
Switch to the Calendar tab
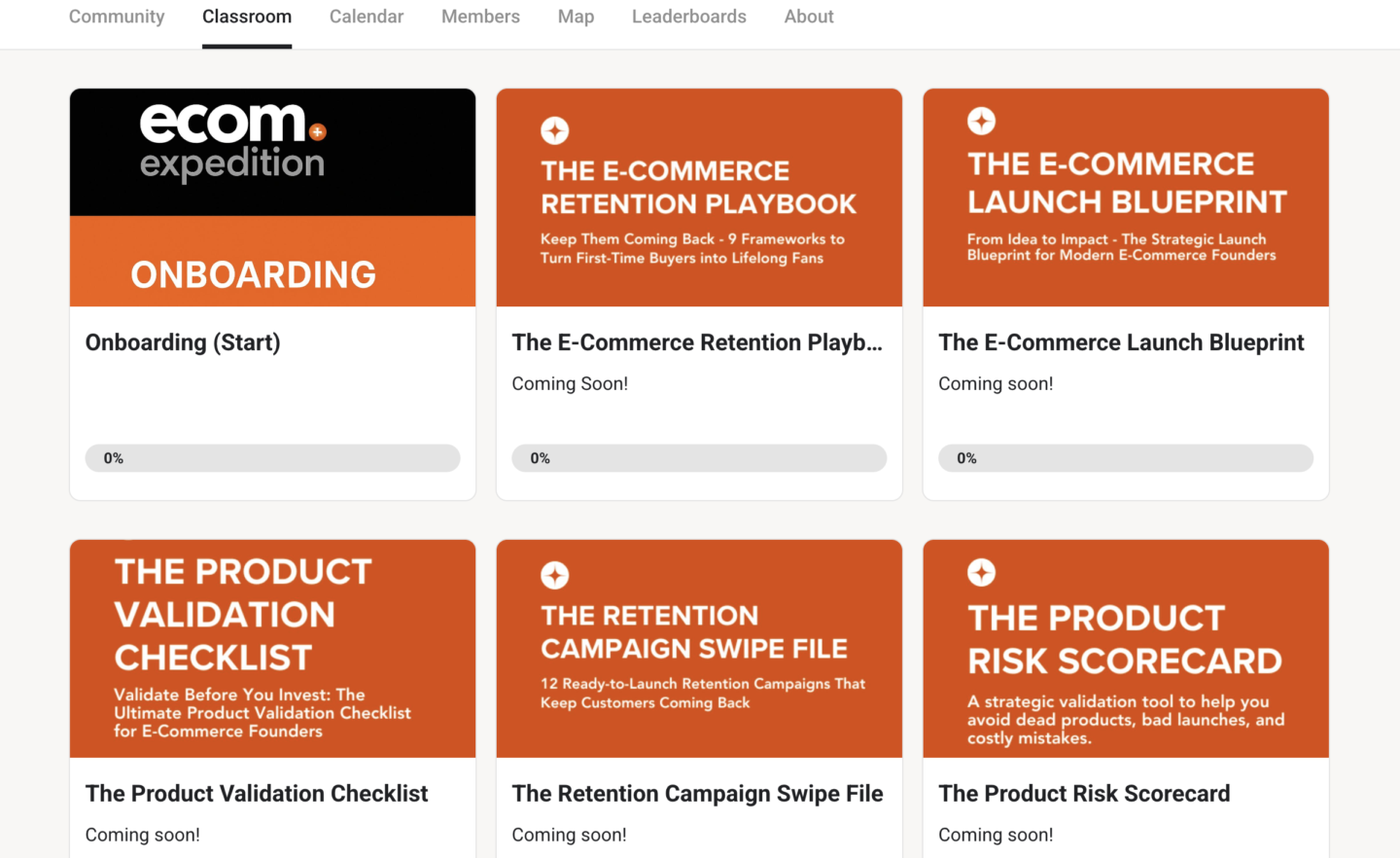pos(367,17)
